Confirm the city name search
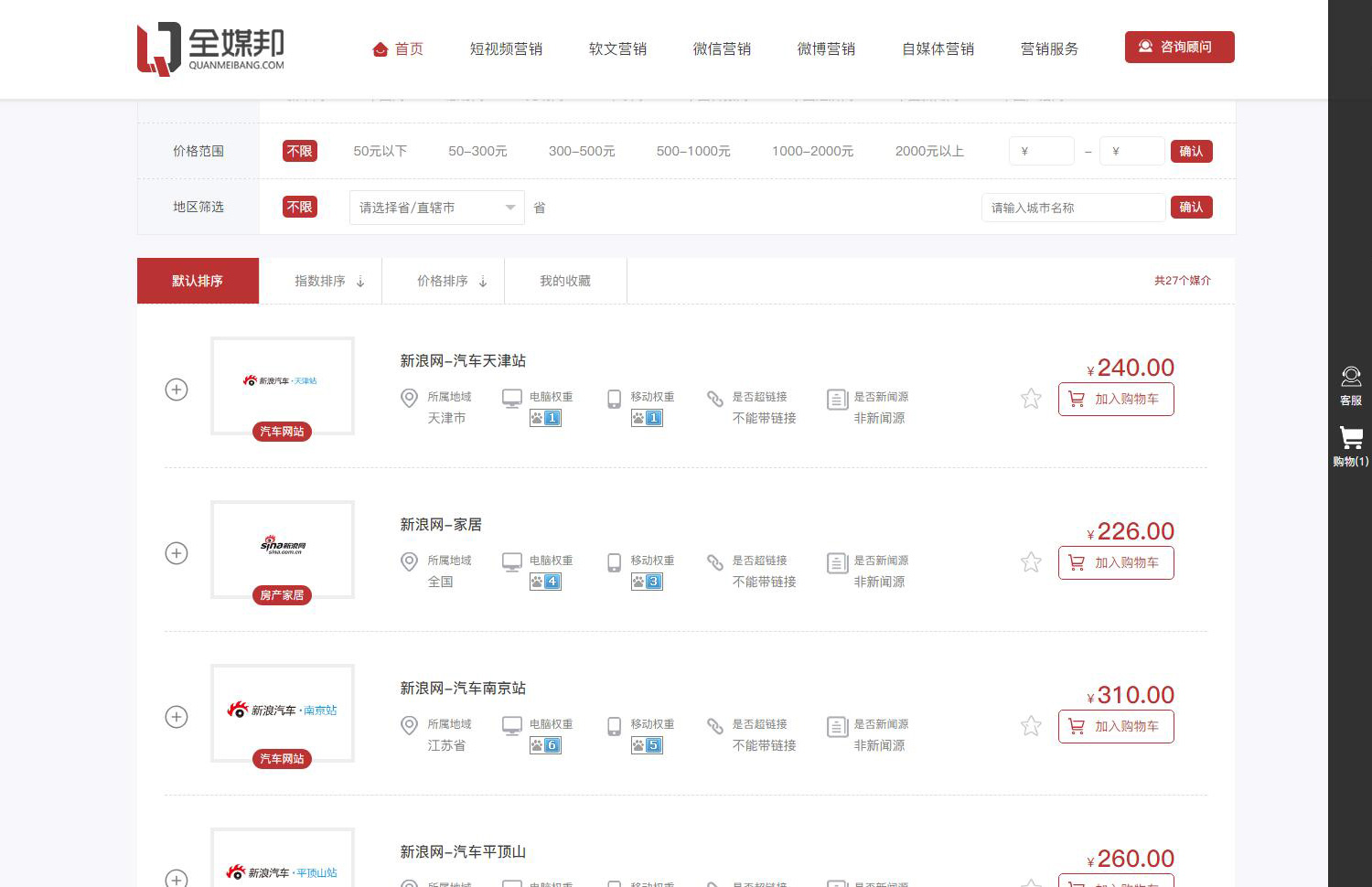 (x=1192, y=208)
